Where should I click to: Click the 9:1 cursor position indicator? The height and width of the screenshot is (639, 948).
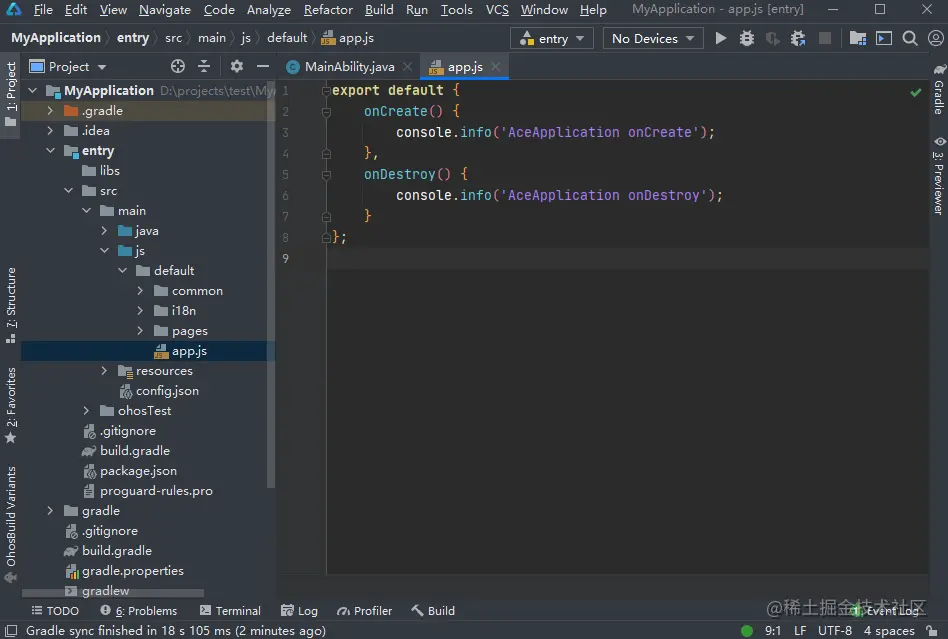773,631
